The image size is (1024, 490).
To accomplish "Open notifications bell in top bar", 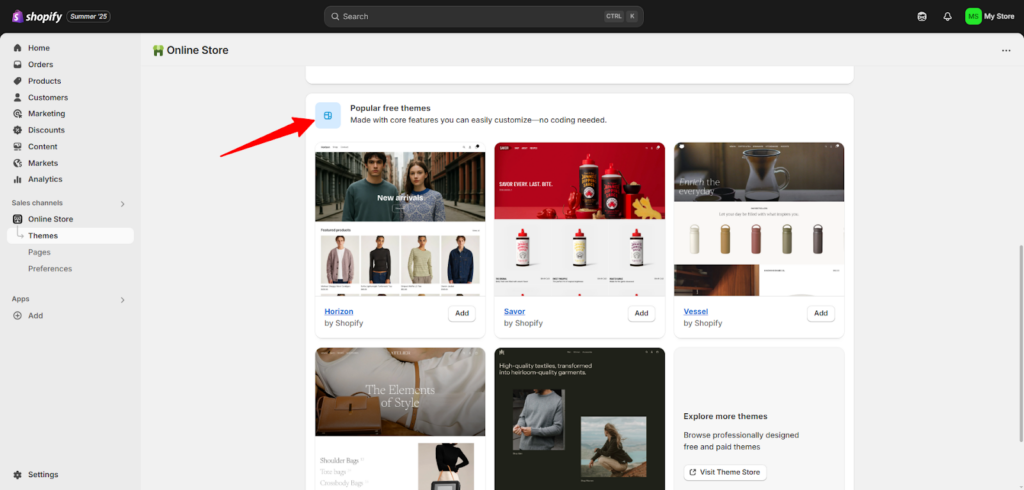I will 947,16.
